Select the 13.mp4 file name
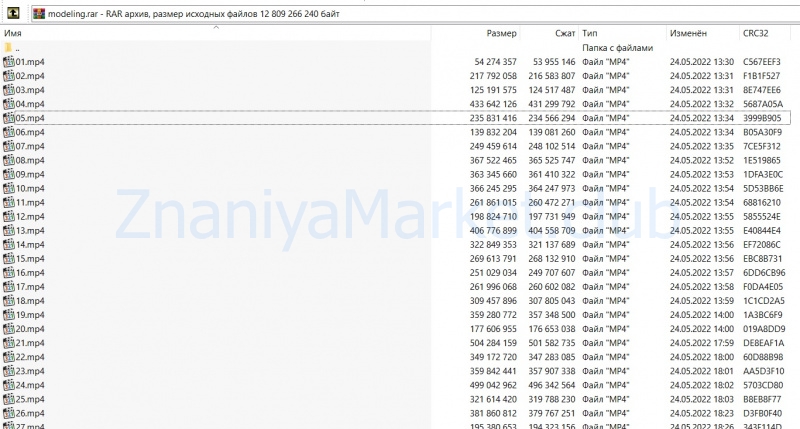 (x=30, y=230)
